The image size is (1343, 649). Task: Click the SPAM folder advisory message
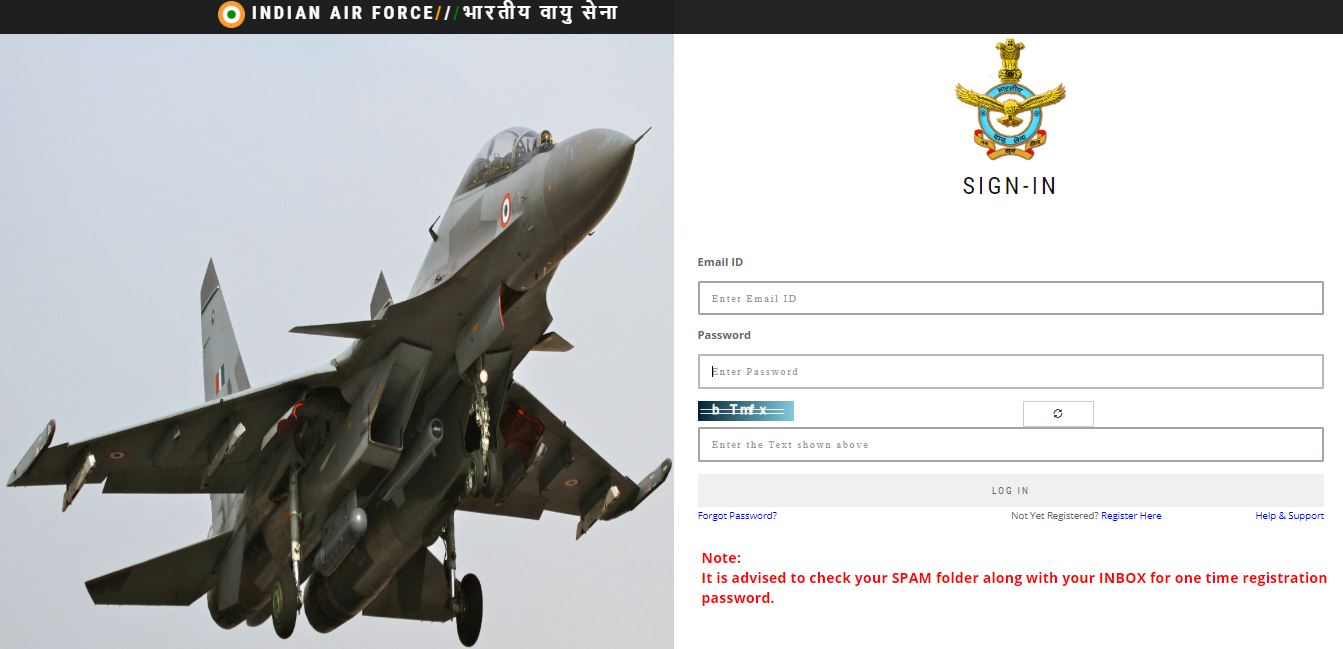pyautogui.click(x=1014, y=588)
